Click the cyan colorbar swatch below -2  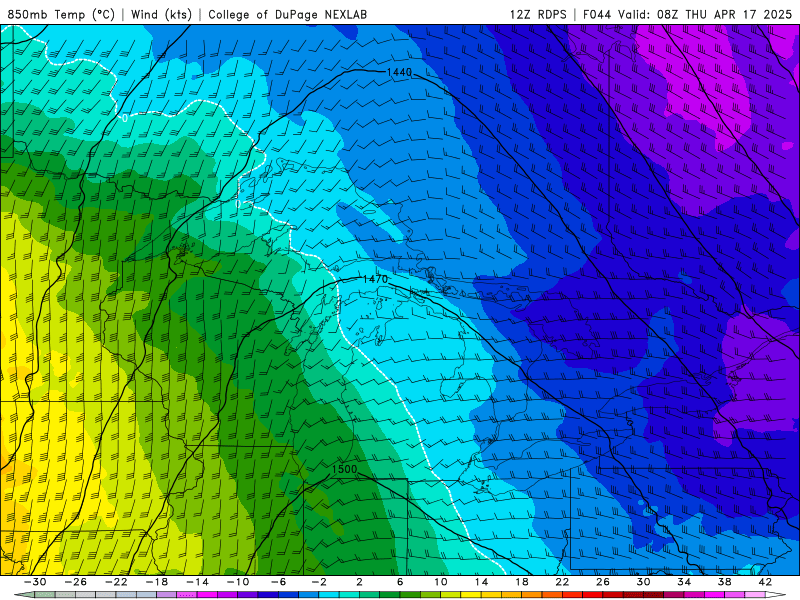(x=329, y=595)
